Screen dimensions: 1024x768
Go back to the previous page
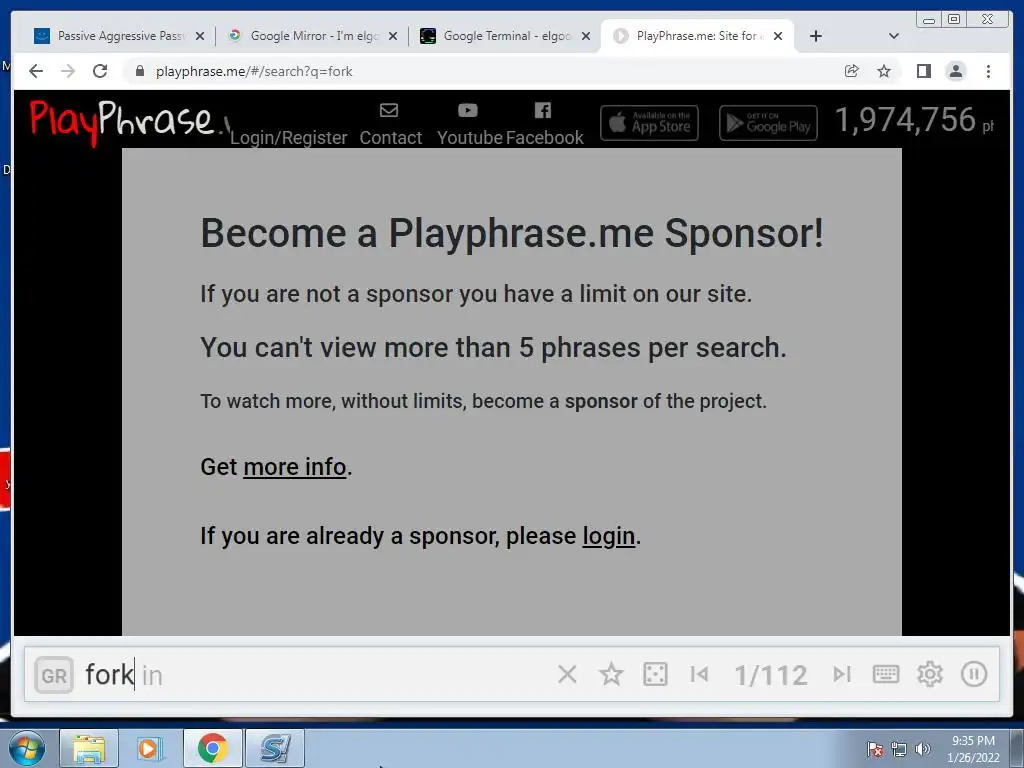tap(36, 71)
